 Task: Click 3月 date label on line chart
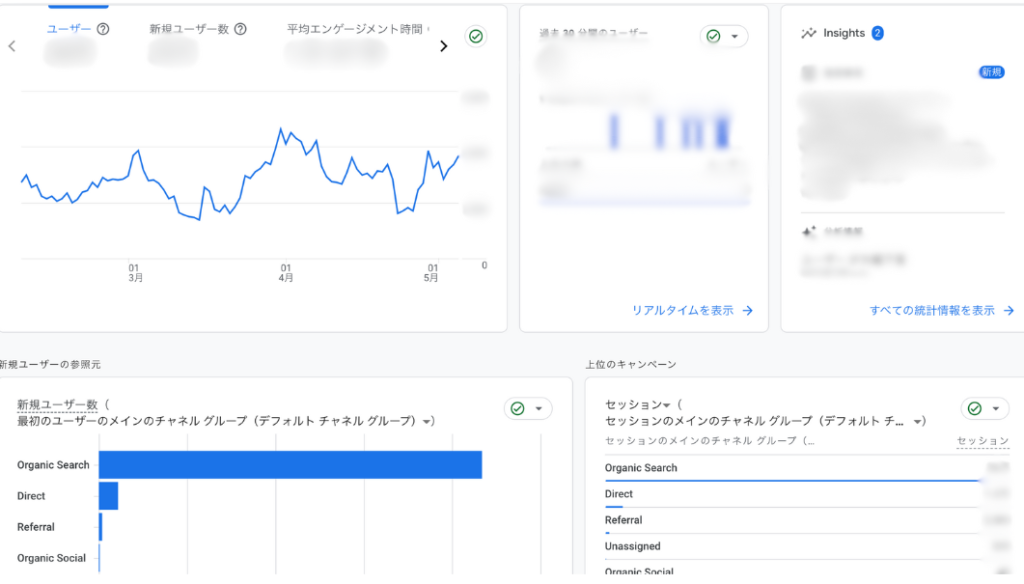(x=135, y=273)
